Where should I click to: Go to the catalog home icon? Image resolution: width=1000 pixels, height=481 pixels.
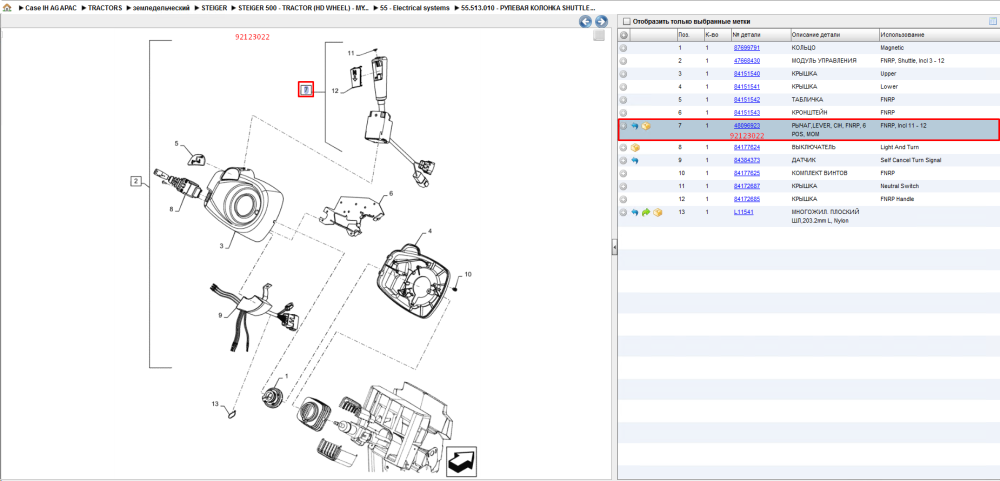point(7,8)
